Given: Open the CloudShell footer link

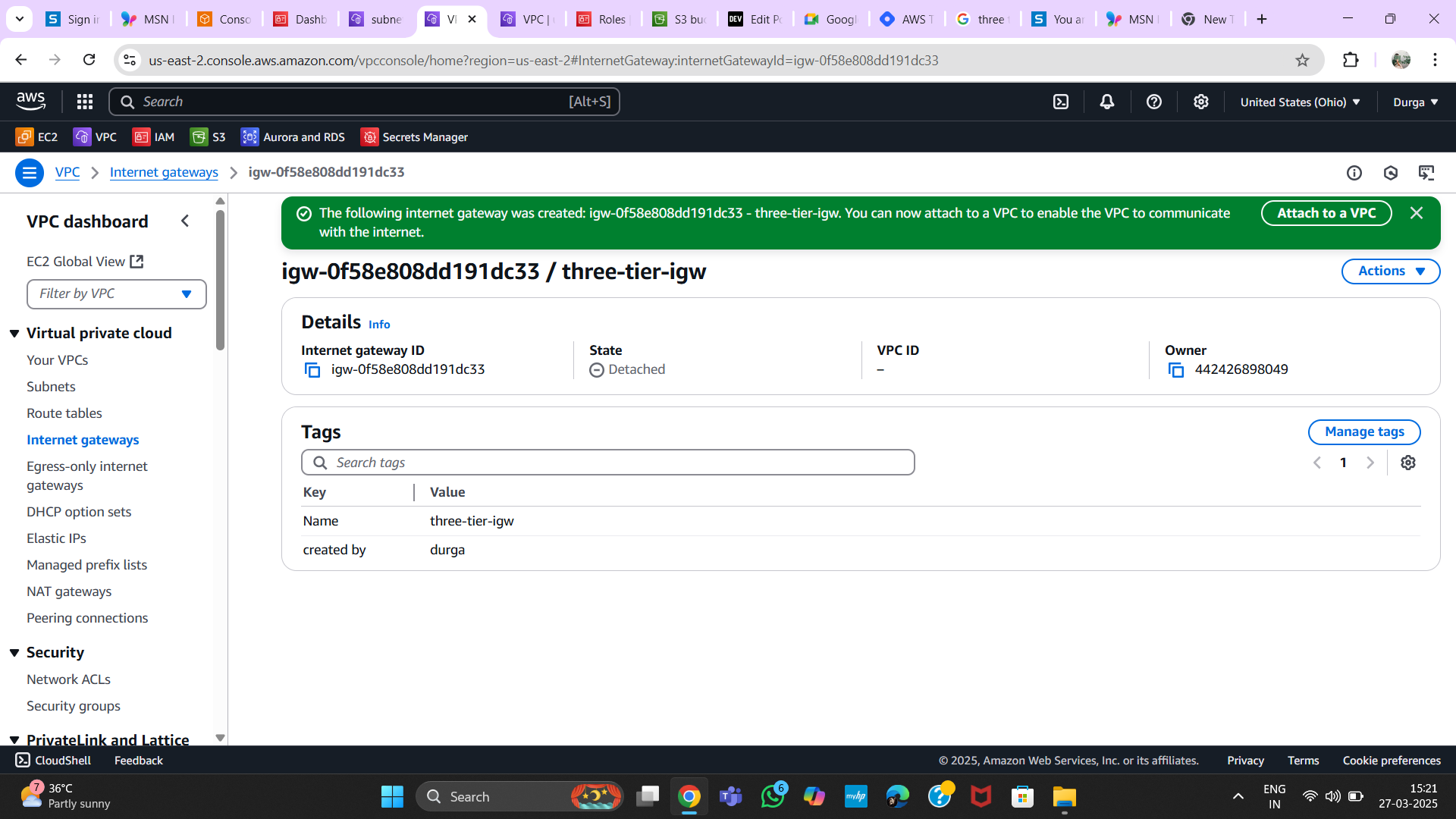Looking at the screenshot, I should pos(53,761).
